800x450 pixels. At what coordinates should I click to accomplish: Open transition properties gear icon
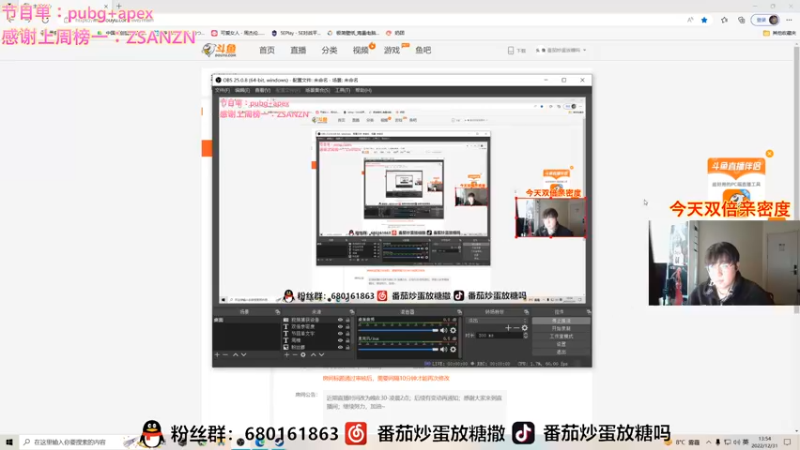[x=525, y=328]
